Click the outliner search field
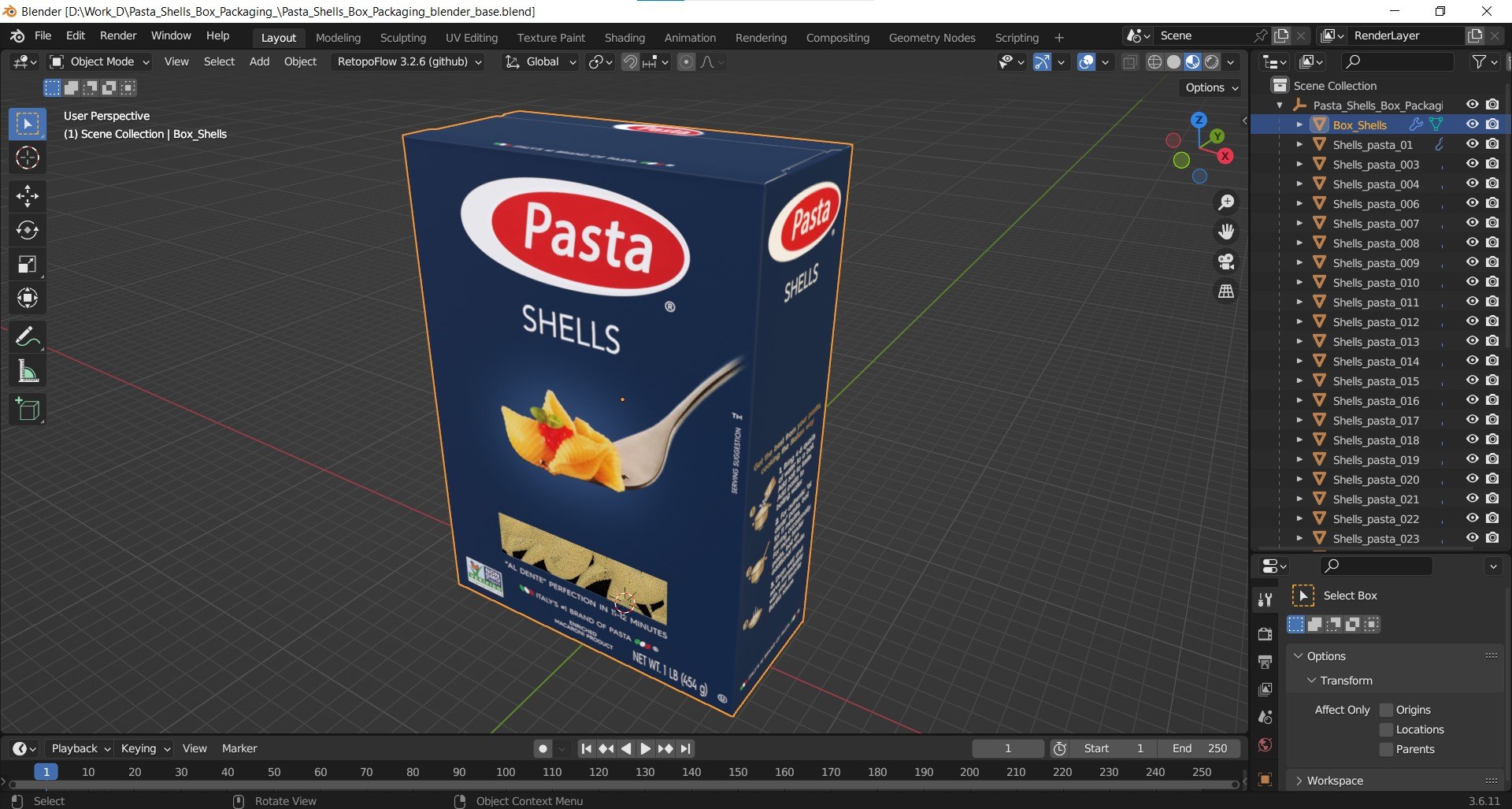The image size is (1512, 809). (x=1397, y=61)
